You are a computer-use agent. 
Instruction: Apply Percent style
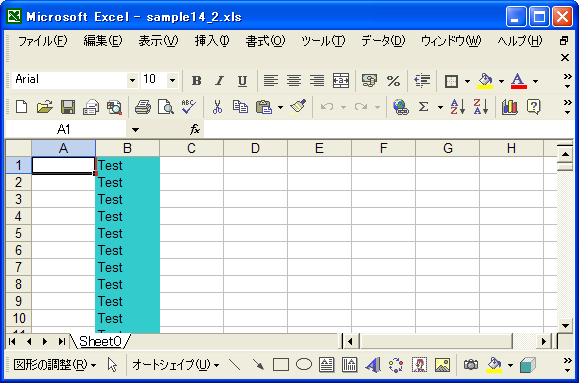(x=393, y=81)
